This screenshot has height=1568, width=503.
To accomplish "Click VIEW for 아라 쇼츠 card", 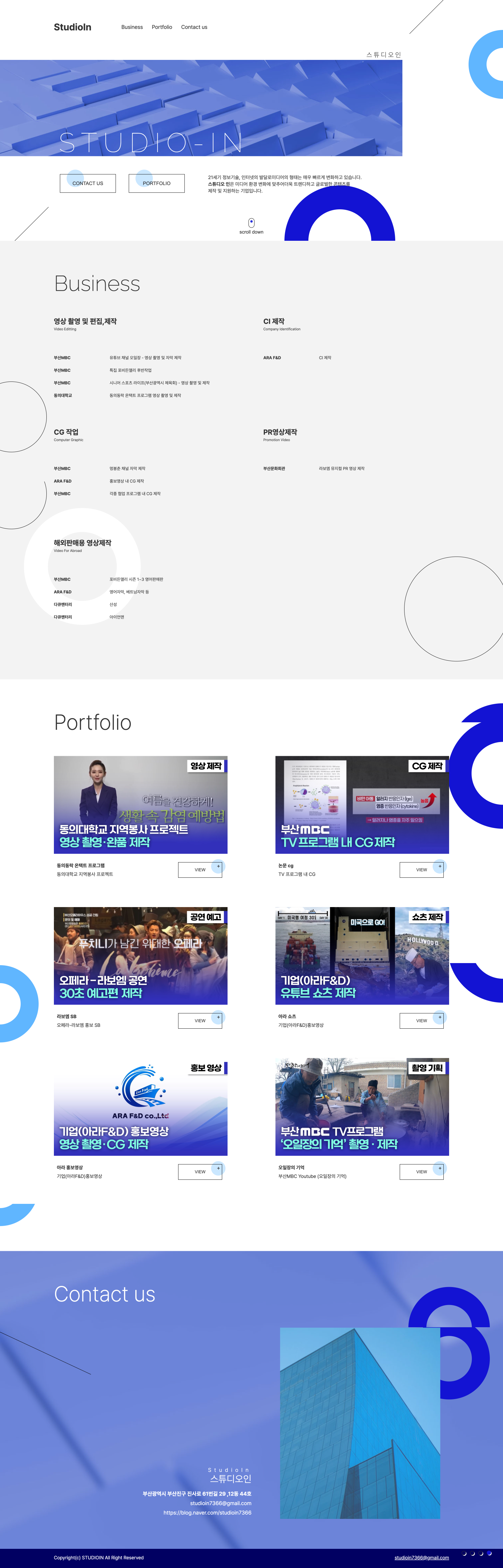I will [422, 1021].
